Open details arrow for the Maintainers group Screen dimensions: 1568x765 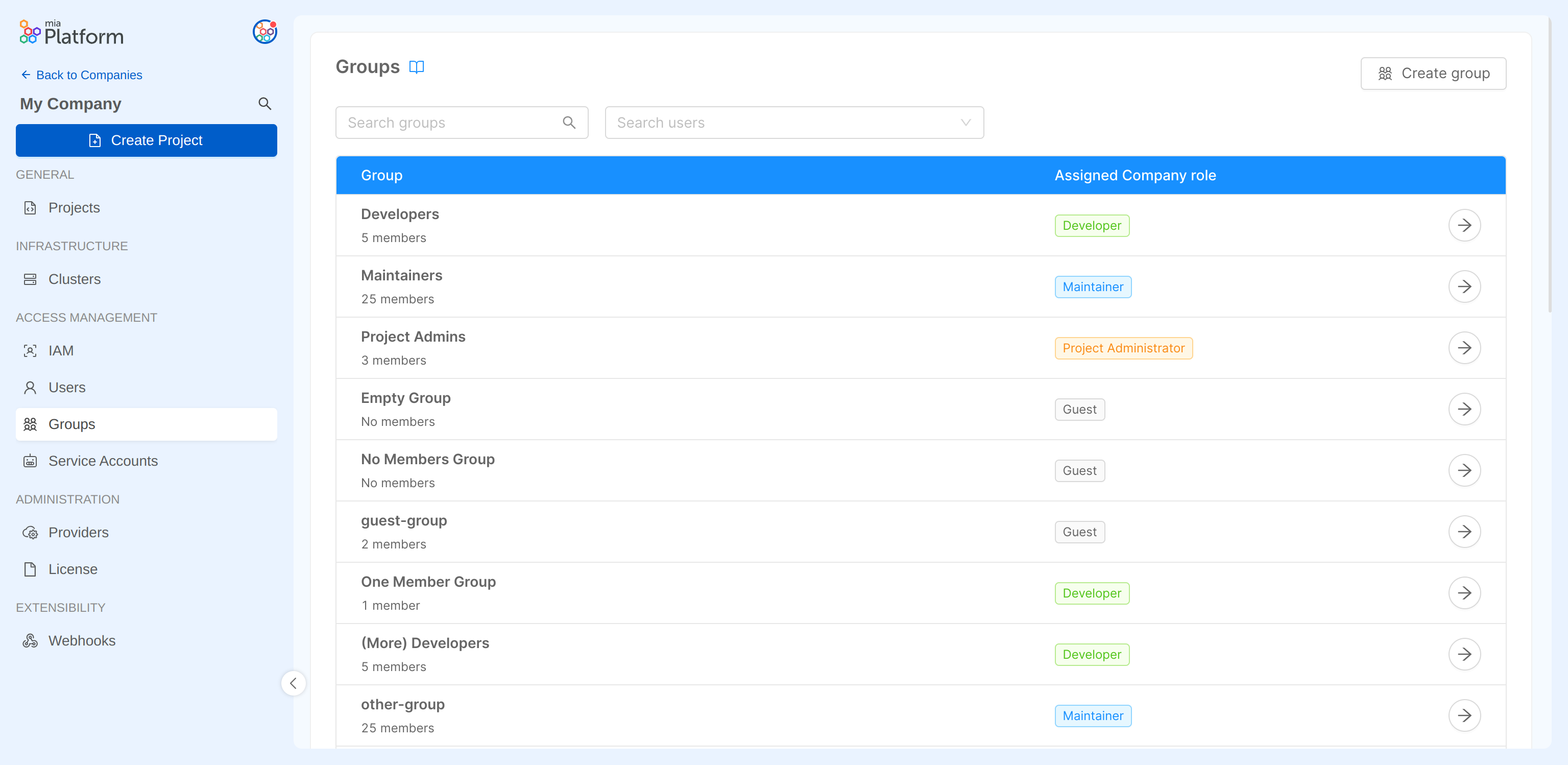tap(1465, 286)
